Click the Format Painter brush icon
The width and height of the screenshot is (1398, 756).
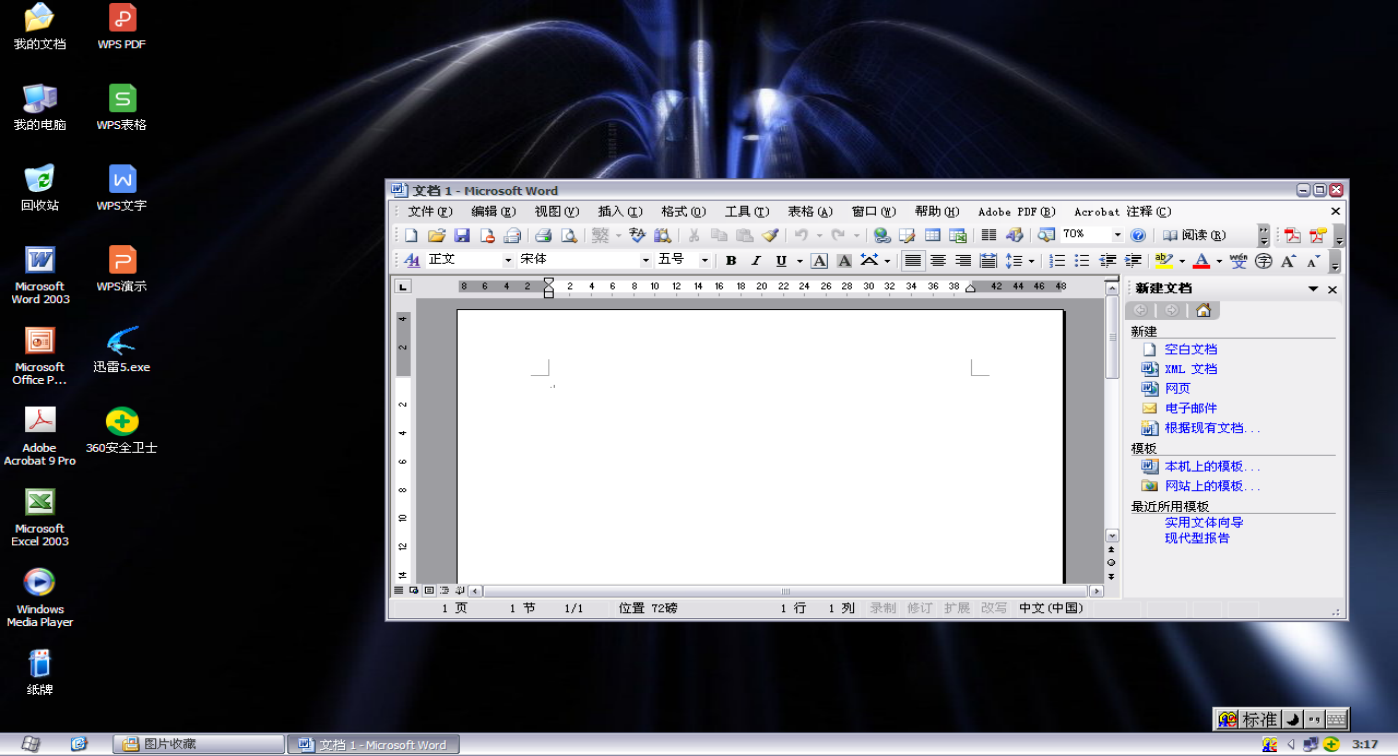coord(770,235)
